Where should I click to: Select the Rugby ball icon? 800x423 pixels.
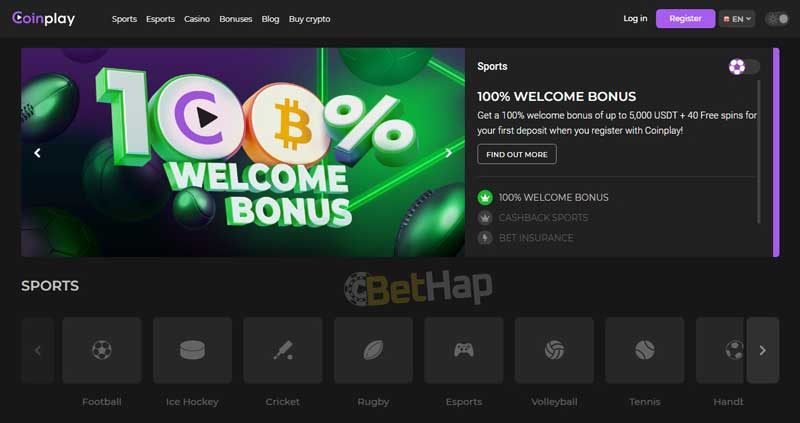coord(373,350)
